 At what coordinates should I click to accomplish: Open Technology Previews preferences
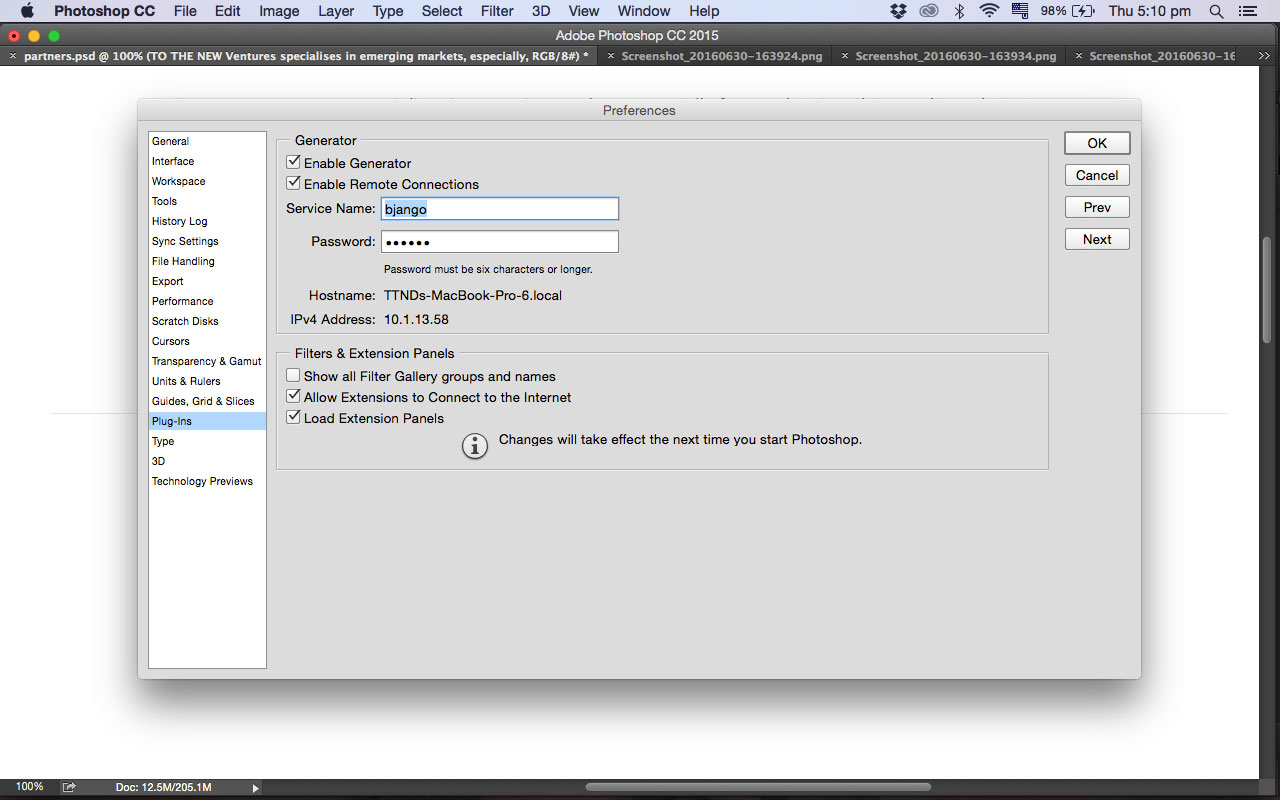click(x=207, y=481)
